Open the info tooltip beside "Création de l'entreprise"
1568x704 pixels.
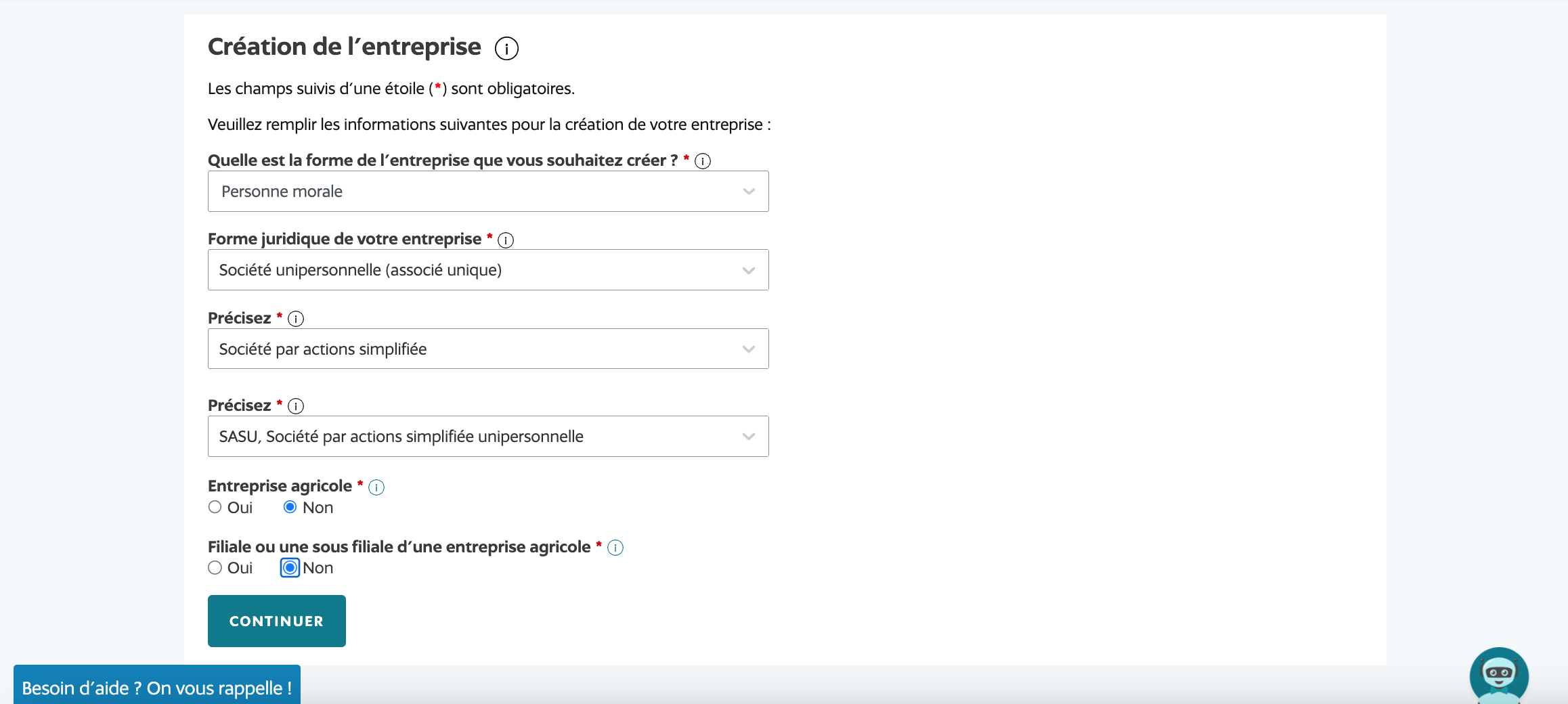[506, 48]
